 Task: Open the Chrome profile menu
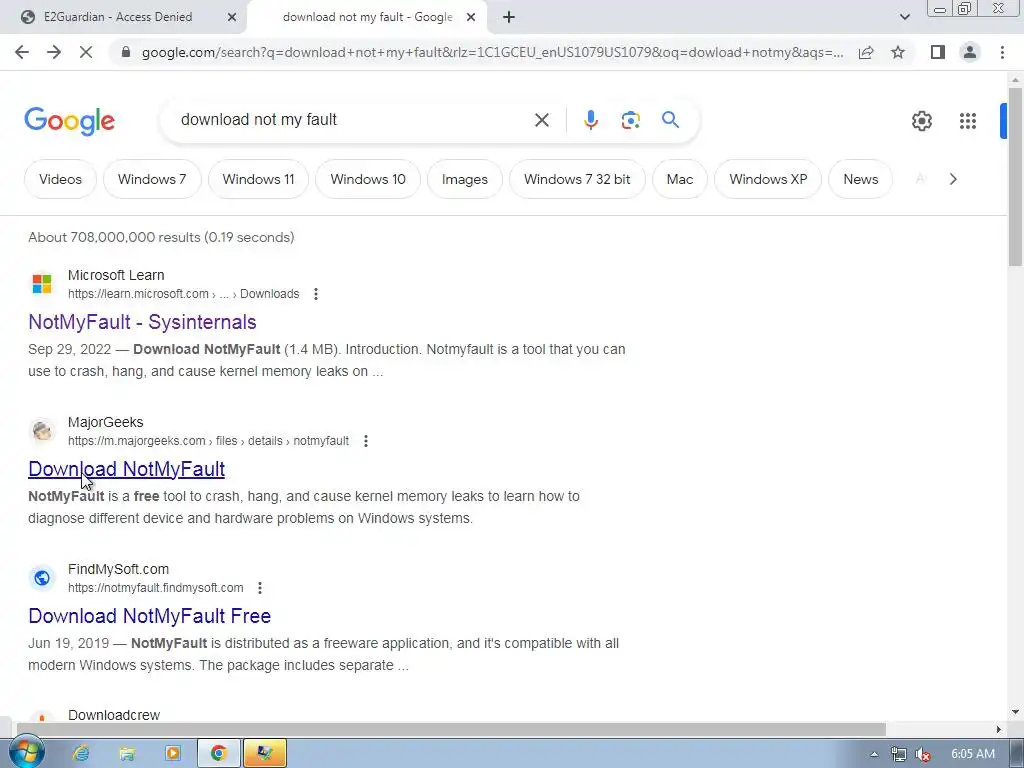point(970,52)
